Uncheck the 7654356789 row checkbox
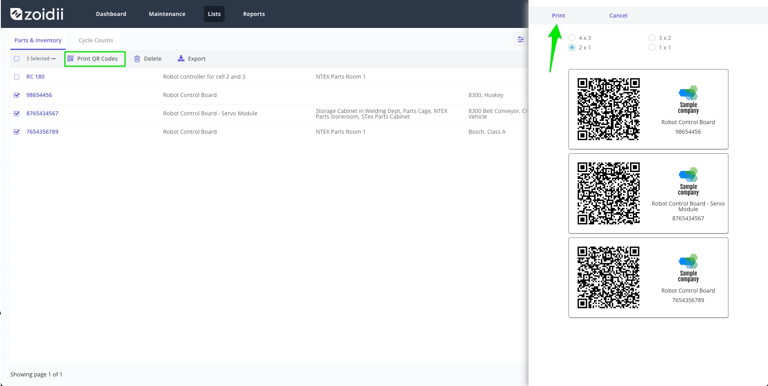Screen dimensions: 768x386 tap(17, 132)
